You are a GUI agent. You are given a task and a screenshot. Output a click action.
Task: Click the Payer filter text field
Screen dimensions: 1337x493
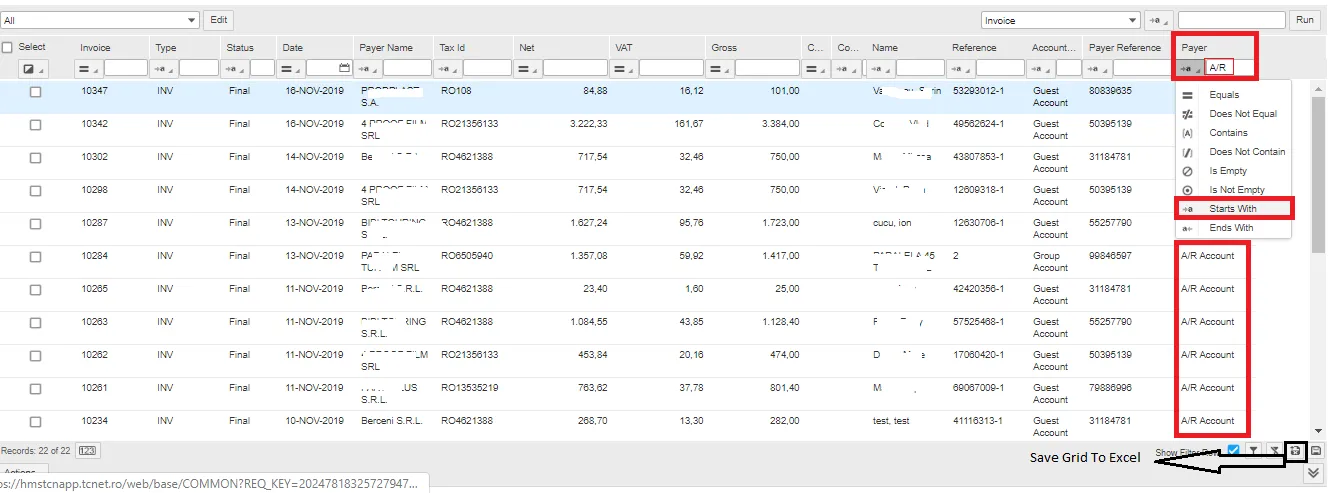1229,68
